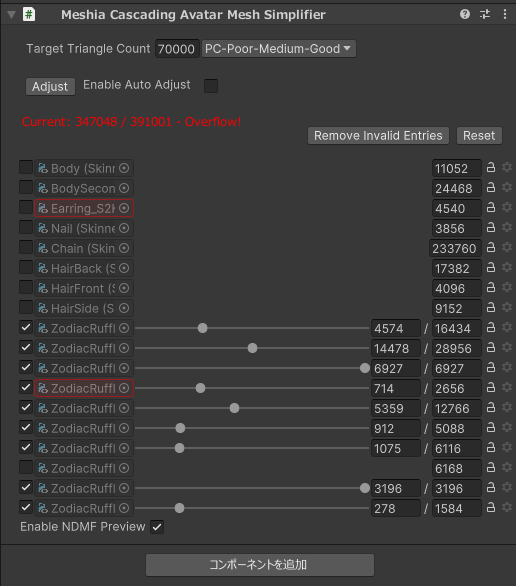
Task: Open the object picker on the 6927 ZodiacRuffl row
Action: tap(124, 368)
